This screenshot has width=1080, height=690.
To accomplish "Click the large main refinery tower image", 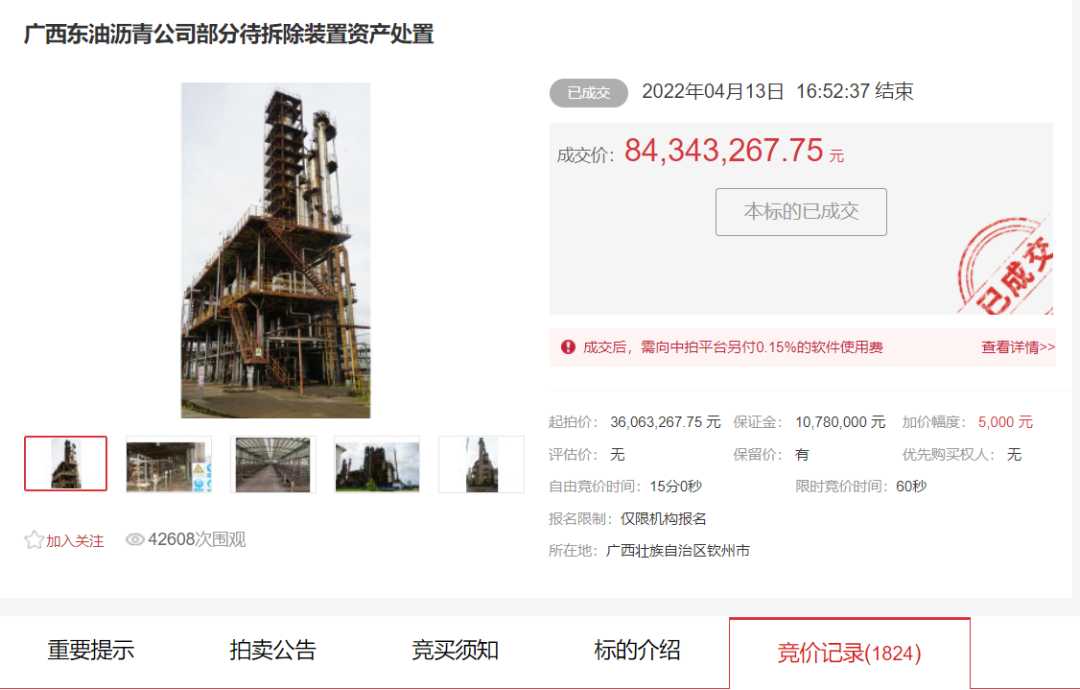I will point(275,250).
